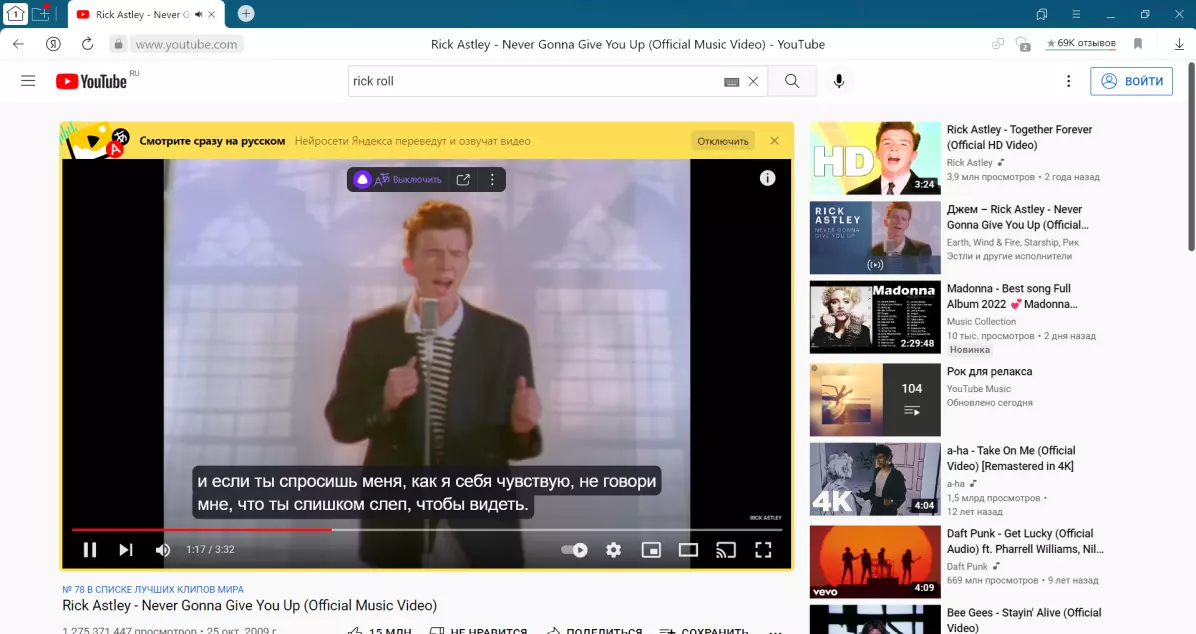Click the Daft Punk channel name
Image resolution: width=1196 pixels, height=634 pixels.
pyautogui.click(x=967, y=566)
